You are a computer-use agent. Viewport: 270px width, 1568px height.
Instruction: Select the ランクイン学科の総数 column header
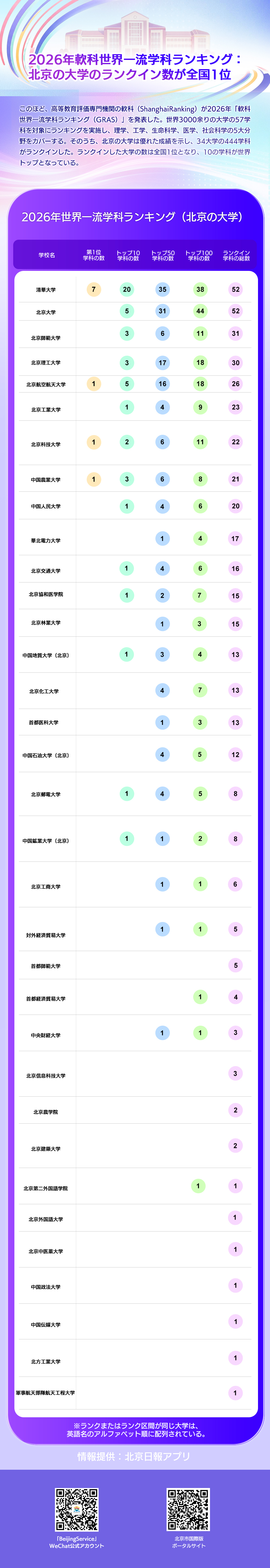click(236, 255)
